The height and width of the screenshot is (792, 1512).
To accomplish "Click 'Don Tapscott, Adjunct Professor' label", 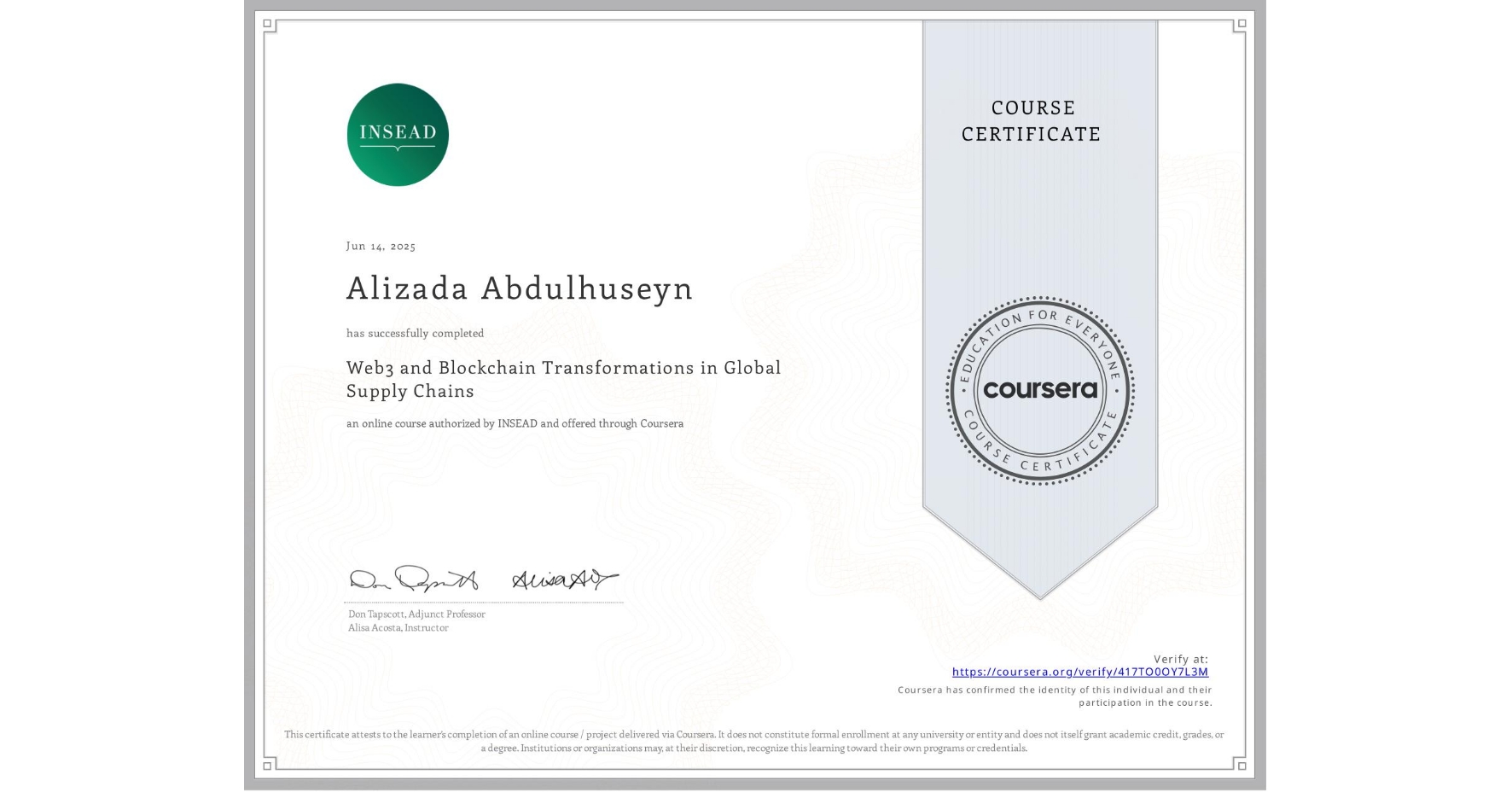I will click(416, 614).
